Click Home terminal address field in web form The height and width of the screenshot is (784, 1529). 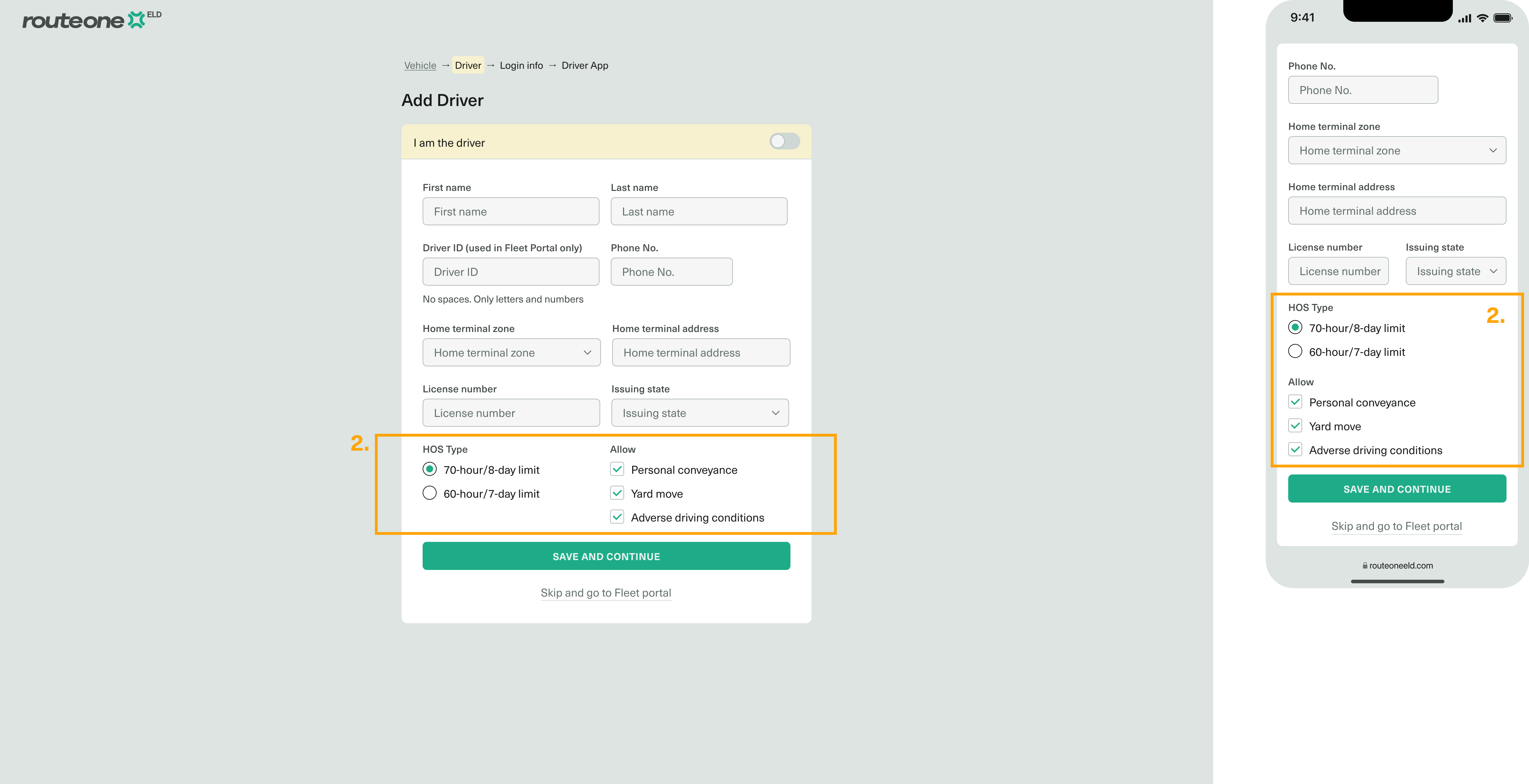click(701, 353)
